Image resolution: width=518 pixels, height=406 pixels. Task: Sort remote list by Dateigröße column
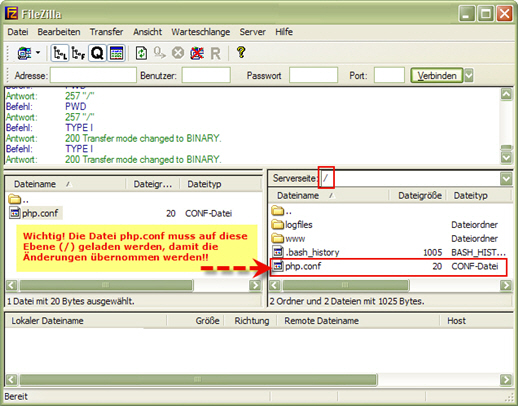pos(417,195)
